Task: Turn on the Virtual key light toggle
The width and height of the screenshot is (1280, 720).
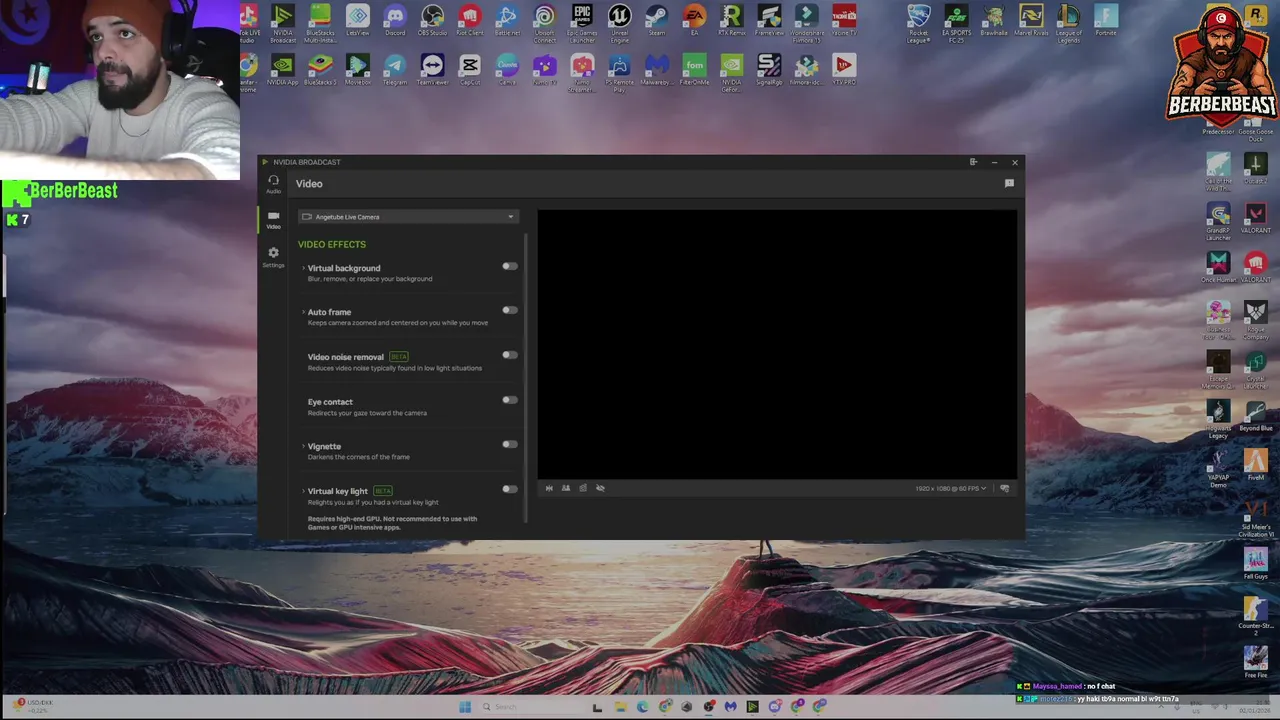Action: [x=510, y=489]
